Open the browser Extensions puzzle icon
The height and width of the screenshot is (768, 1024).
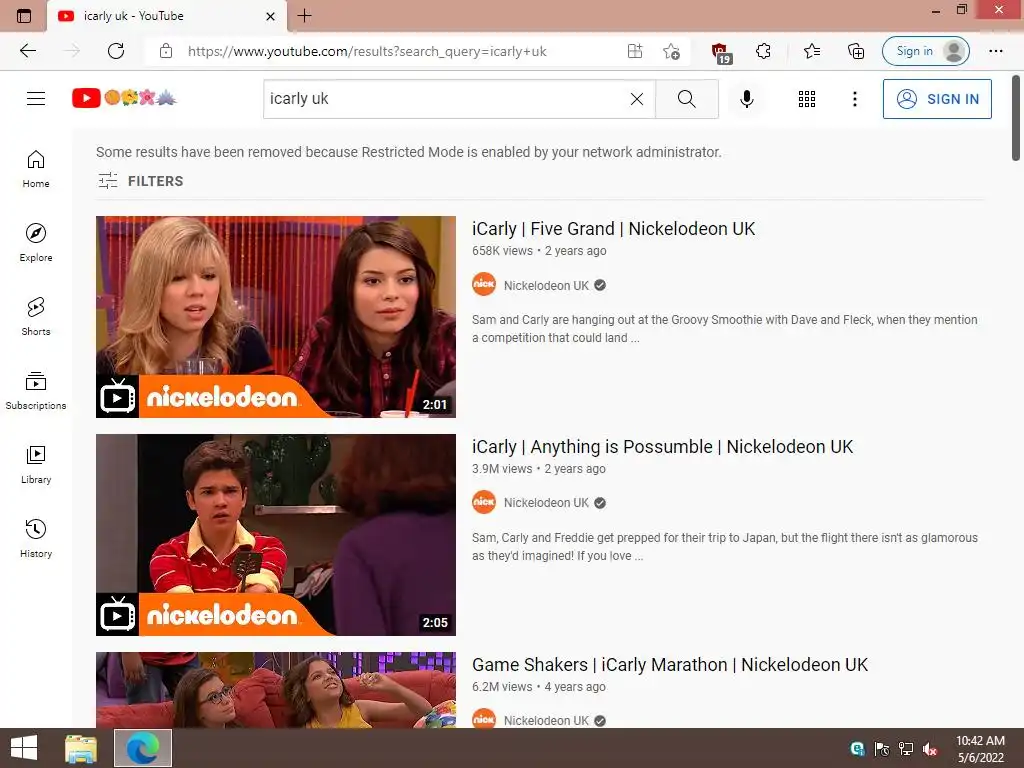(763, 51)
